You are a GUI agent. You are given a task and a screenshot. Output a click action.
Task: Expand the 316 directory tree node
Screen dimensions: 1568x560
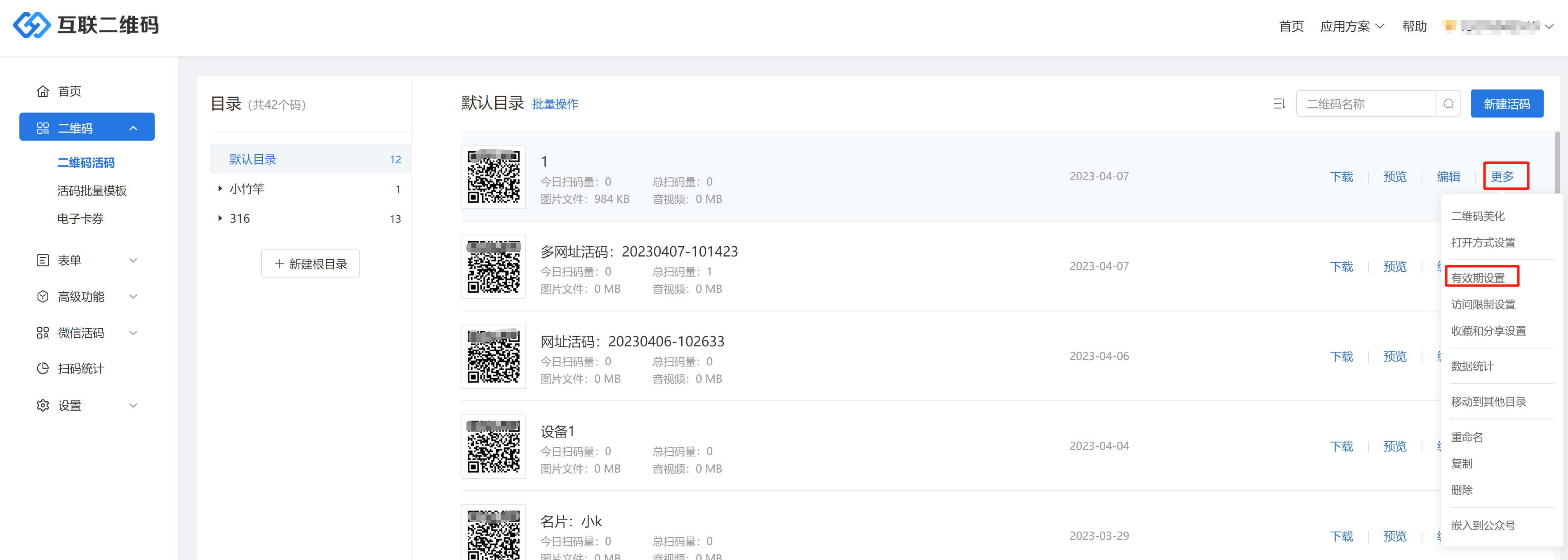pos(220,218)
